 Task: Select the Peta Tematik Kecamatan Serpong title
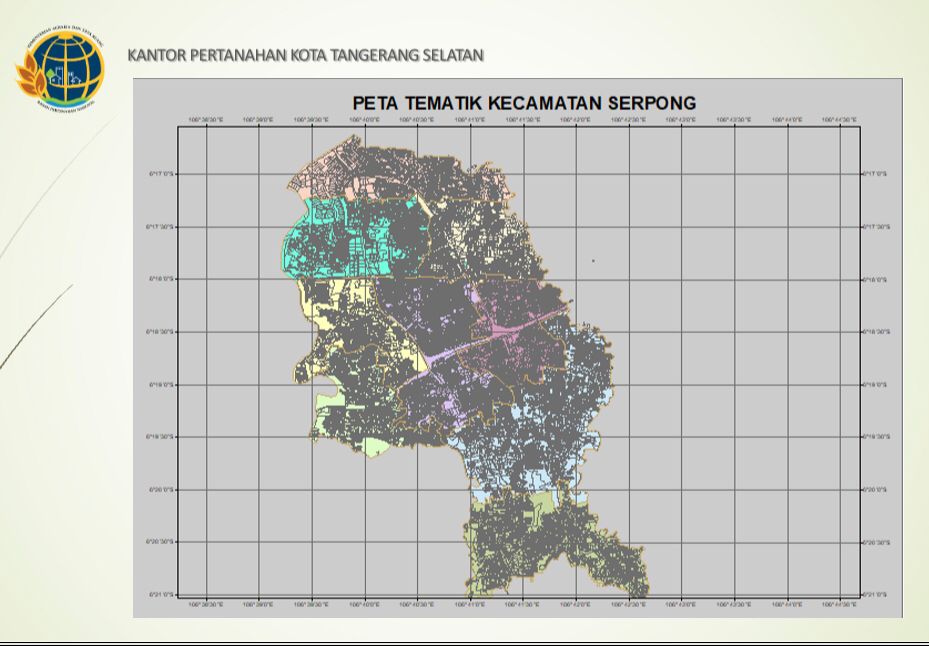(x=524, y=103)
